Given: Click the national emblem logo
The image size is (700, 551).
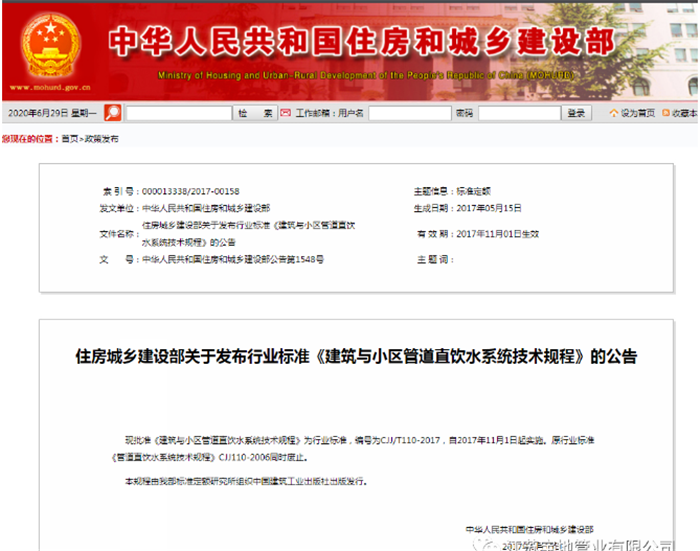Looking at the screenshot, I should coord(51,47).
